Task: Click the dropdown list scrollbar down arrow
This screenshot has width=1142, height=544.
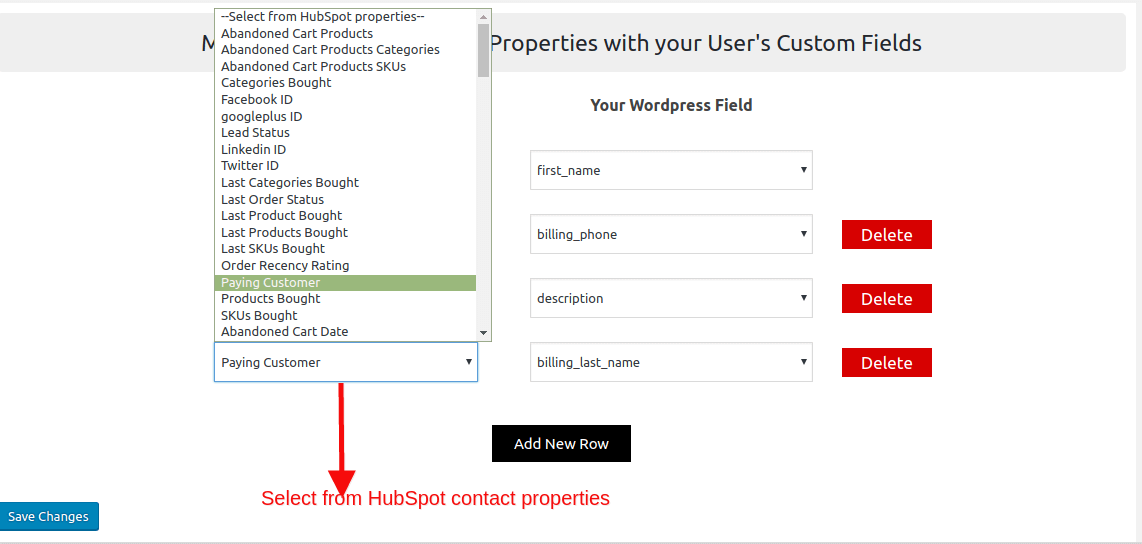Action: point(484,333)
